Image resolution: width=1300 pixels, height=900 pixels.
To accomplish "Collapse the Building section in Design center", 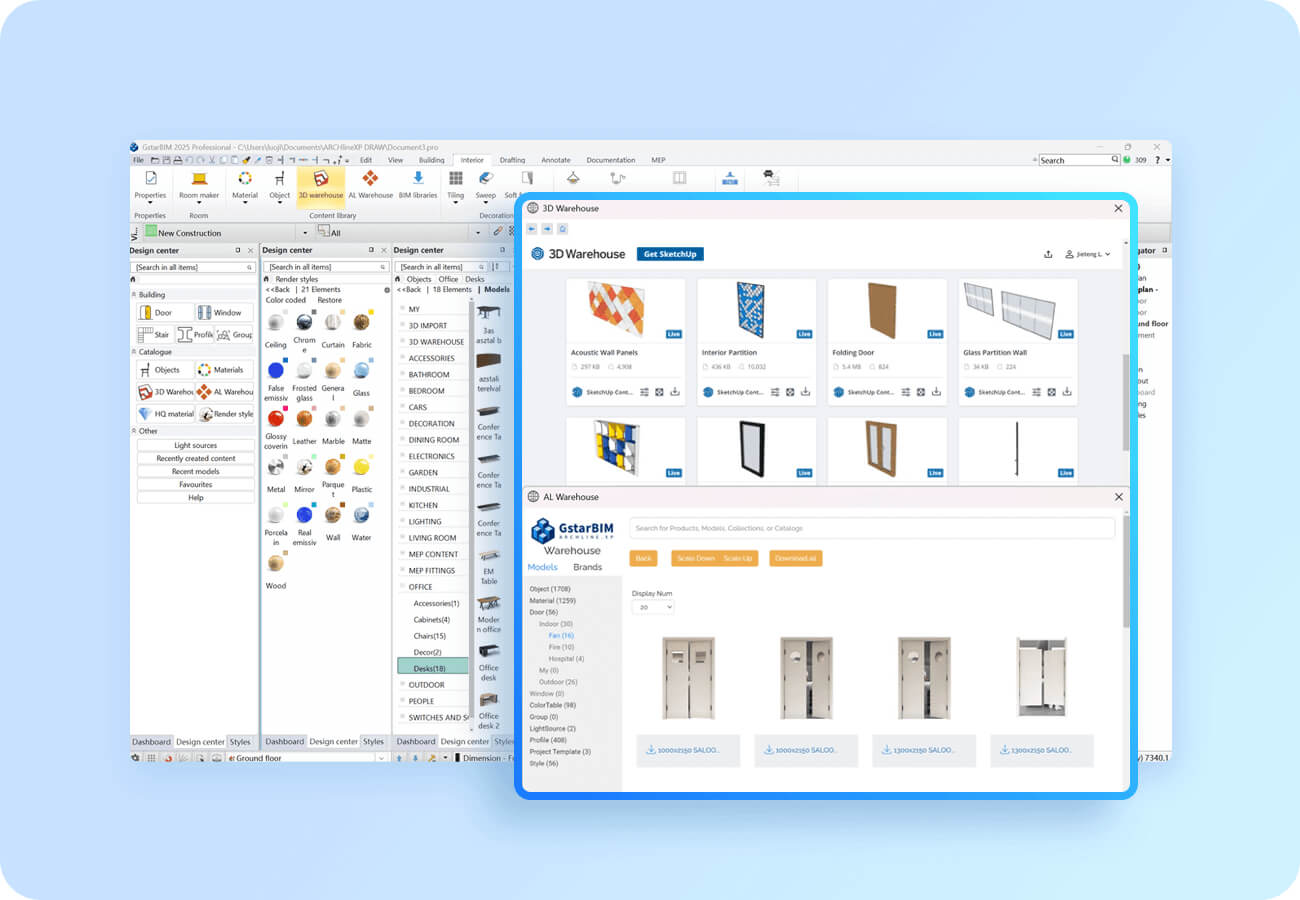I will pos(134,295).
